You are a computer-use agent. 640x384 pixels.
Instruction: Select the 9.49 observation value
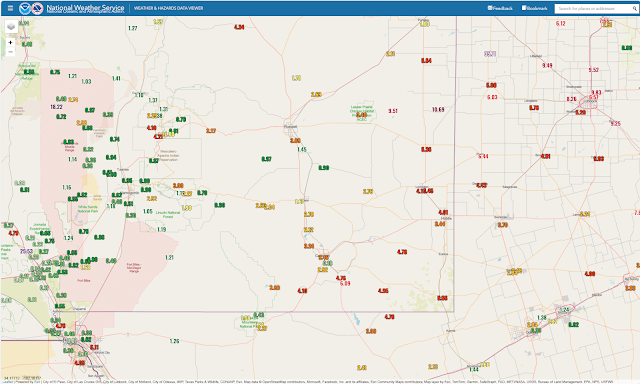(547, 66)
